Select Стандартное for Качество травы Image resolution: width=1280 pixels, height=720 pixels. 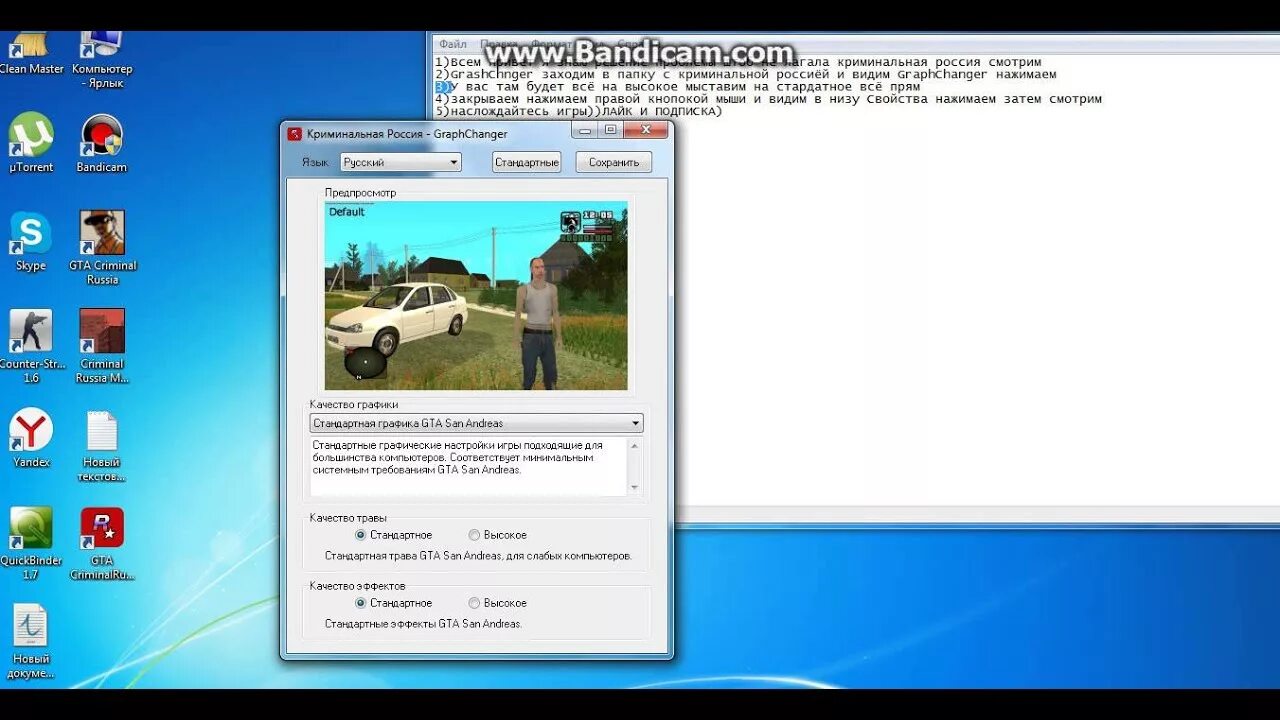click(x=394, y=535)
